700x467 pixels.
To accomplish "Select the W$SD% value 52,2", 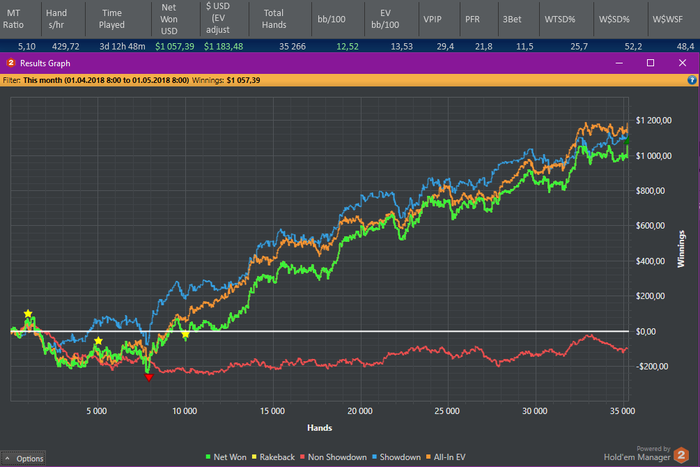I will 633,46.
